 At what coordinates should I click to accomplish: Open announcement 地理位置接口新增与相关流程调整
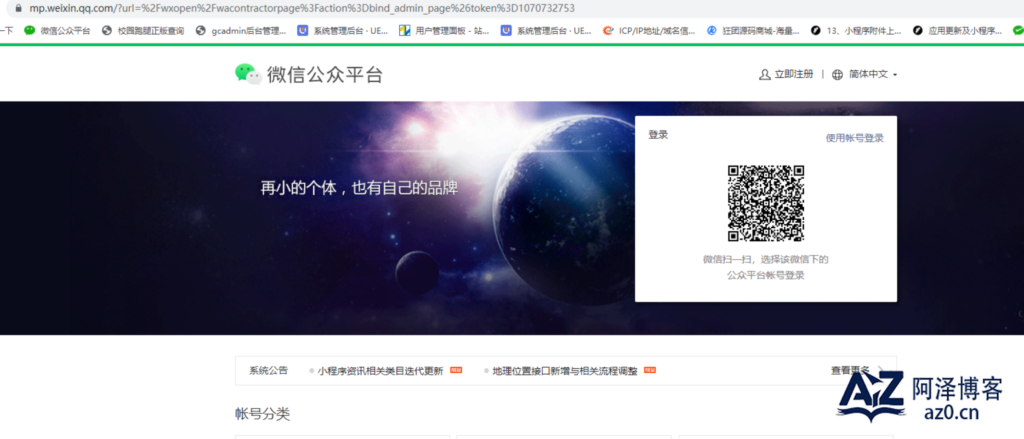[565, 371]
